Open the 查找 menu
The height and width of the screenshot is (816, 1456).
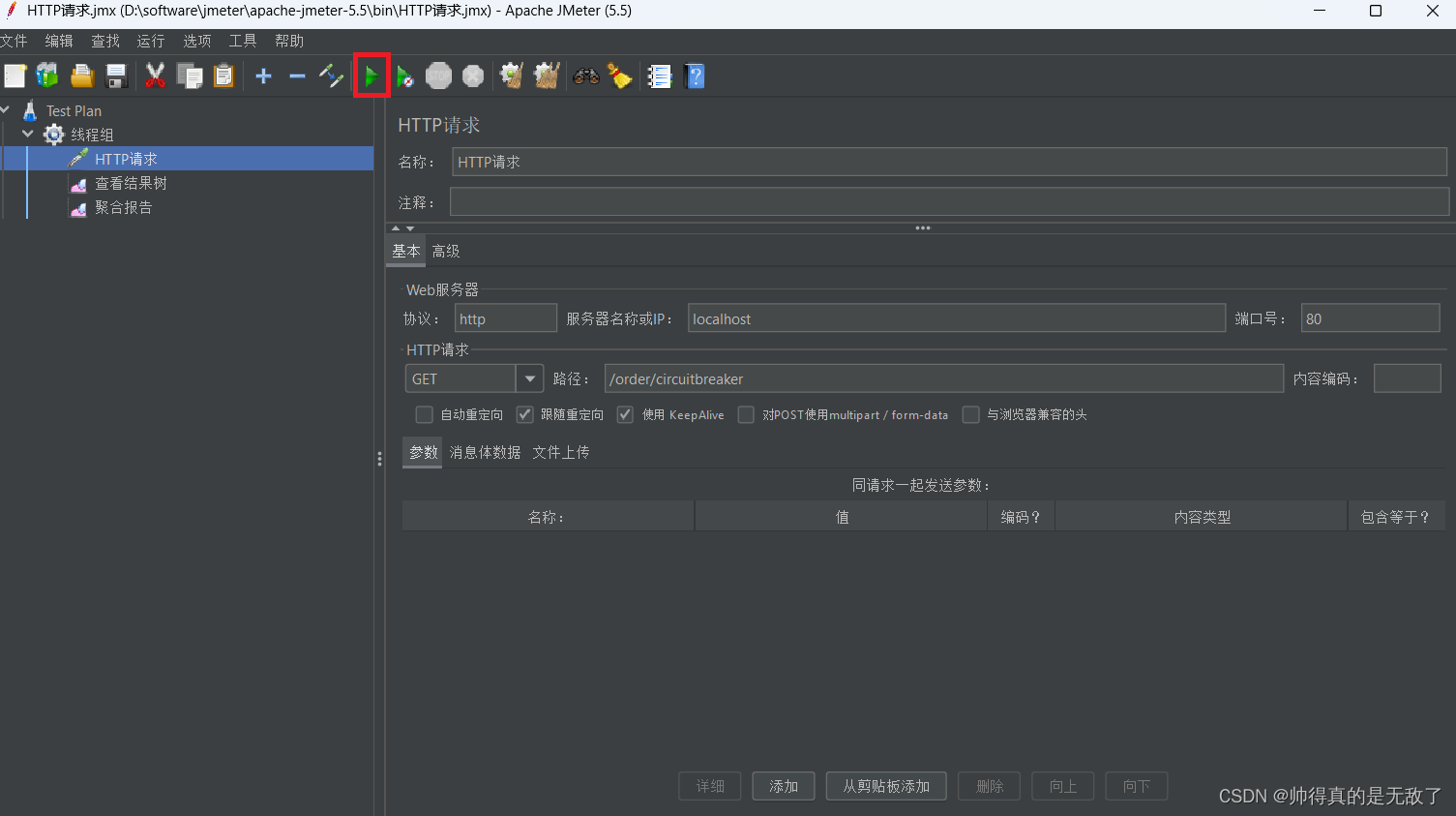(105, 41)
